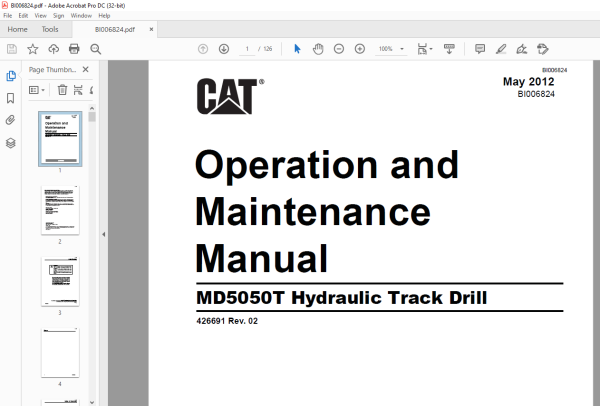Open the thumbnails options dropdown
This screenshot has width=600, height=406.
37,90
